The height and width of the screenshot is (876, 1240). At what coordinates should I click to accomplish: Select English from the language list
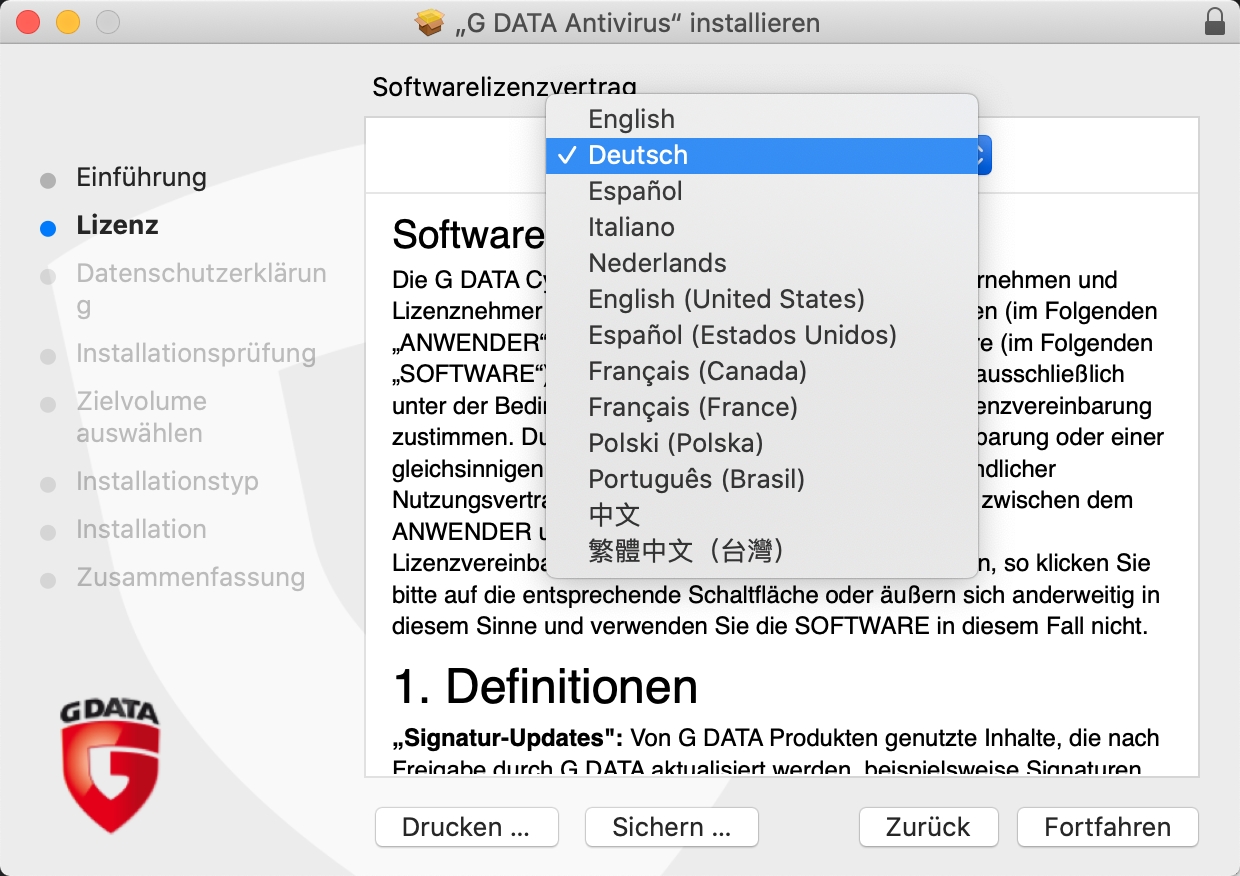point(761,119)
